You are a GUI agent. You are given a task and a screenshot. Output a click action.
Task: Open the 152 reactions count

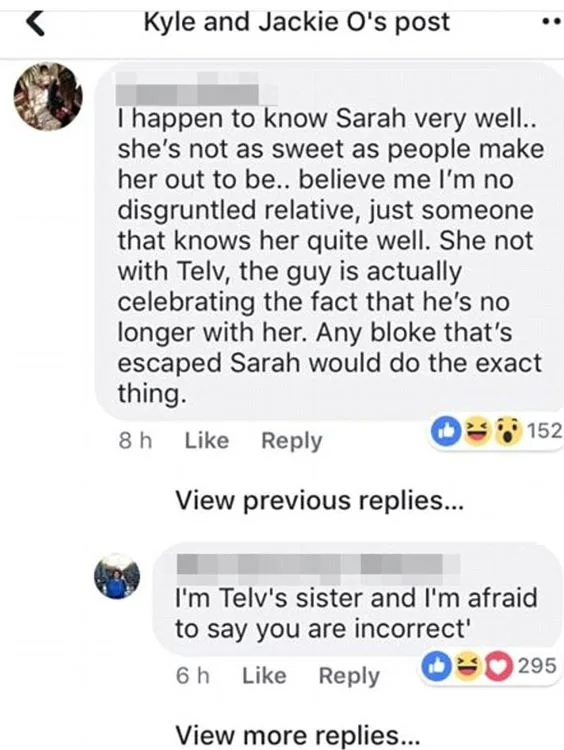pyautogui.click(x=544, y=430)
